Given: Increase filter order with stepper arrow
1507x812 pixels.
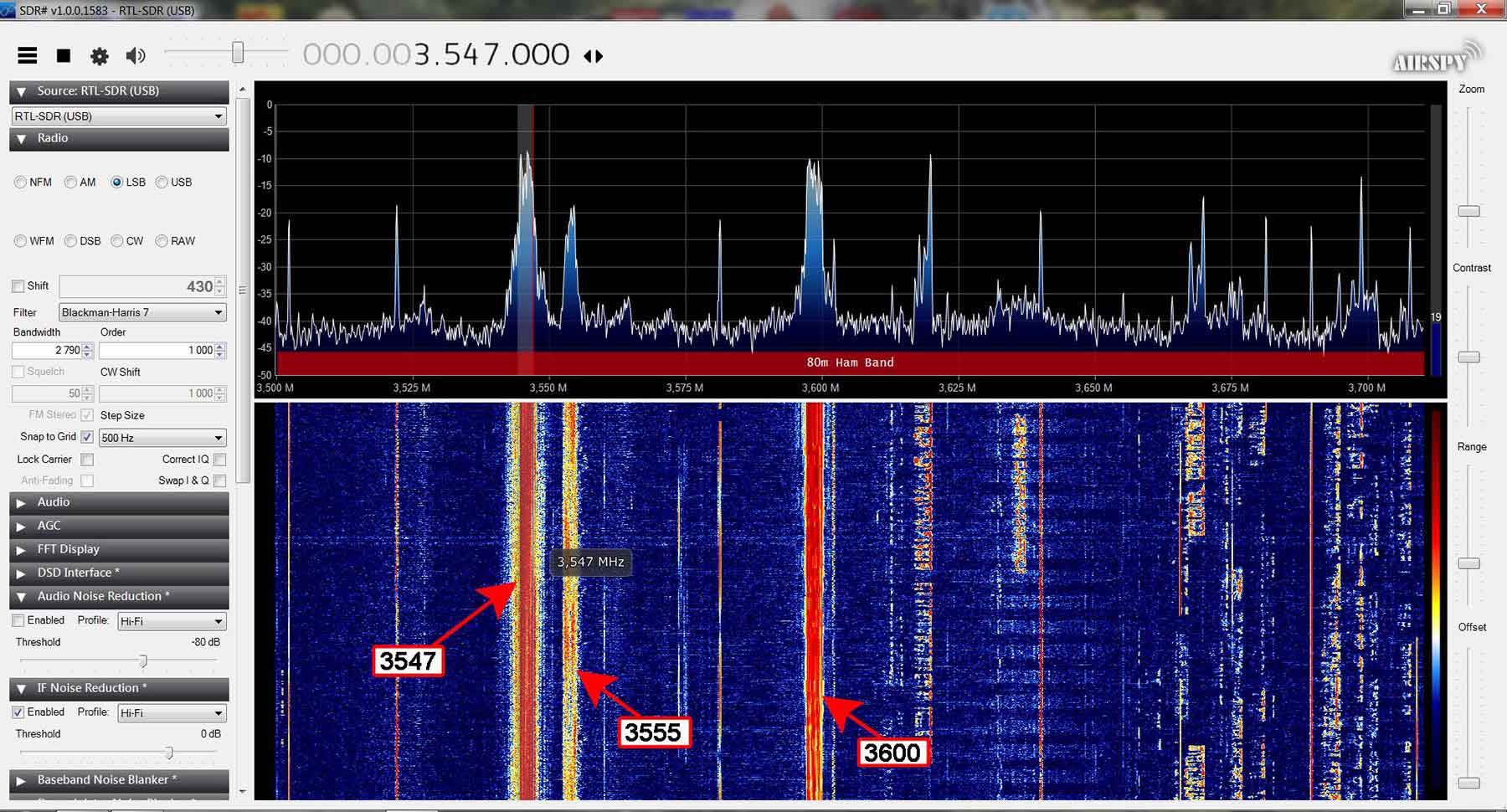Looking at the screenshot, I should 220,347.
